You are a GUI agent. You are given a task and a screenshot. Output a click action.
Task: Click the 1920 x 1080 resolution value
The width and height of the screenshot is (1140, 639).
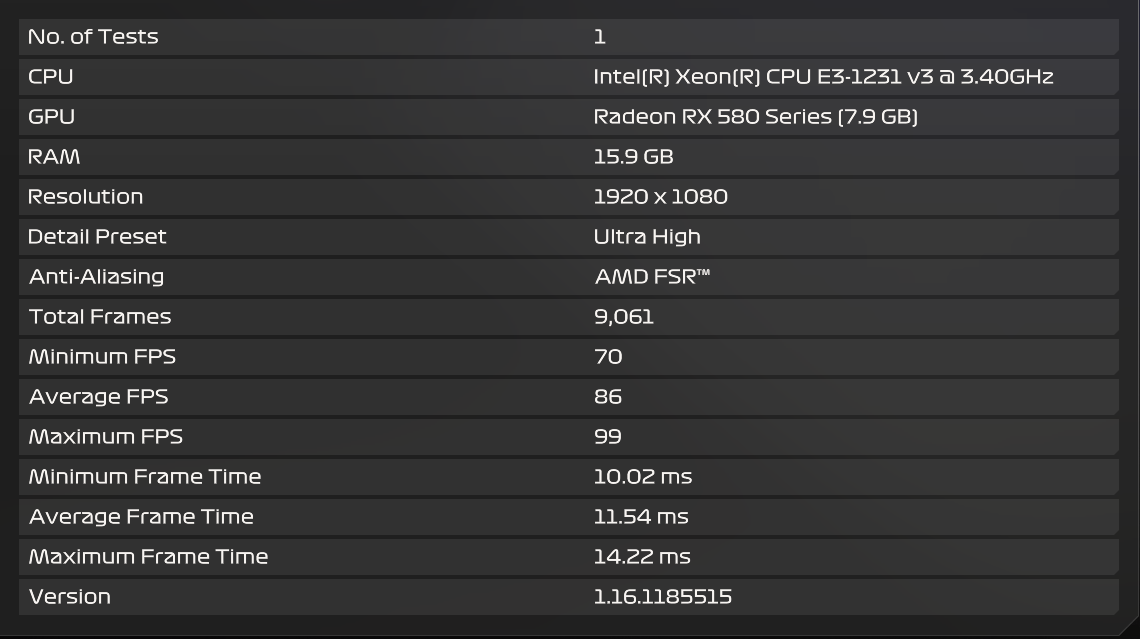coord(660,196)
